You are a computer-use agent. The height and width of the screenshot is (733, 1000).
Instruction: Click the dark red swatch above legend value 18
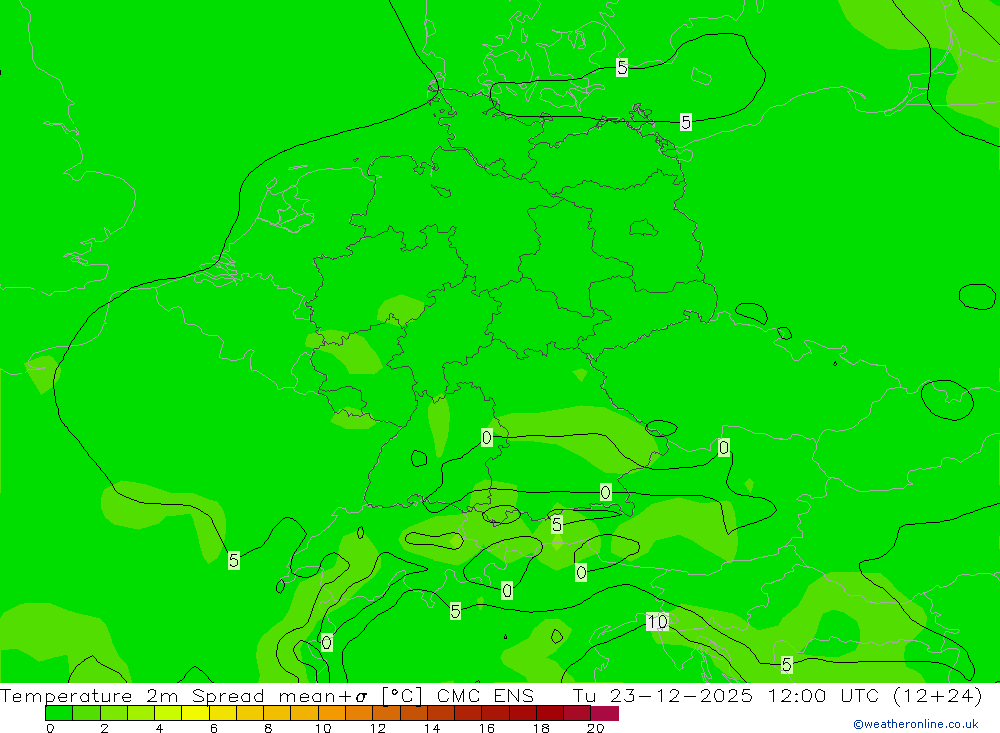click(550, 713)
